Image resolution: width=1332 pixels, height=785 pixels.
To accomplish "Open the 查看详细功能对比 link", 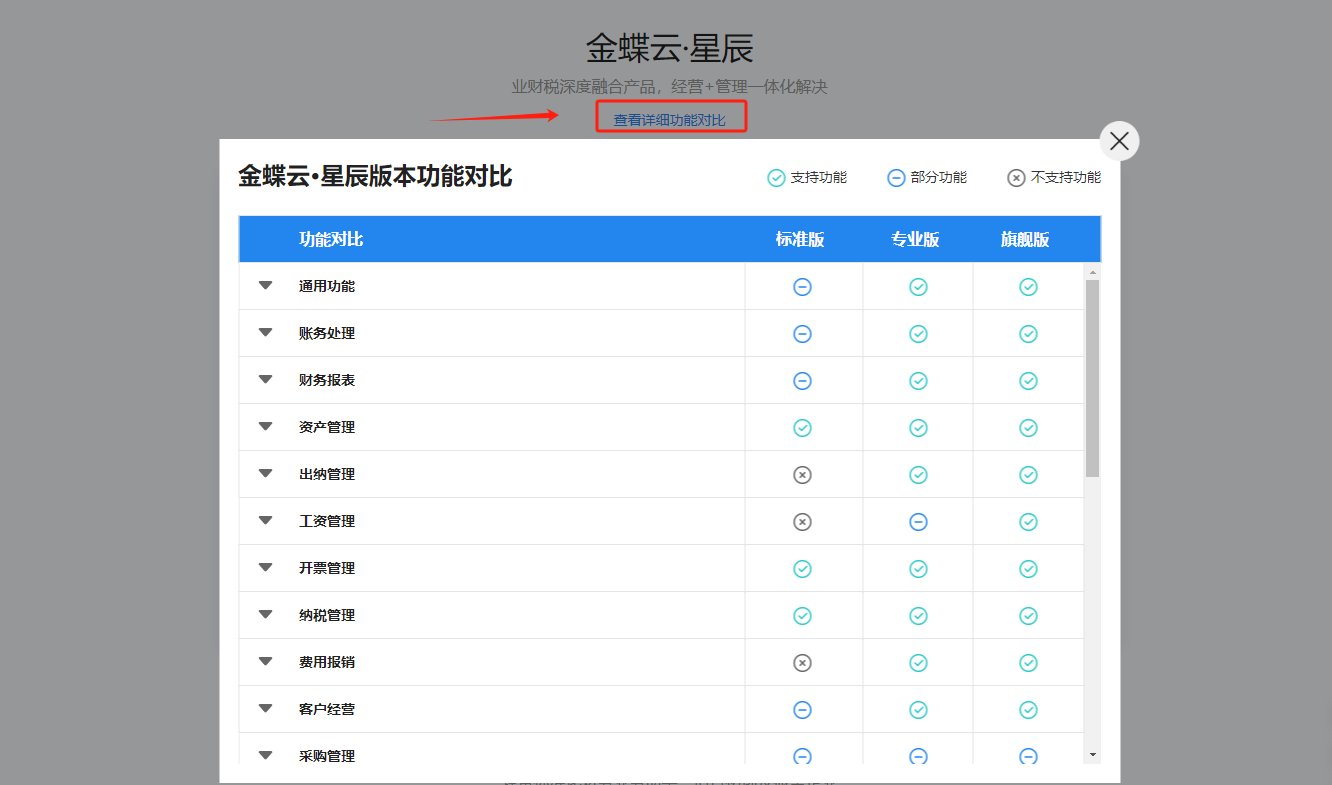I will pos(670,120).
